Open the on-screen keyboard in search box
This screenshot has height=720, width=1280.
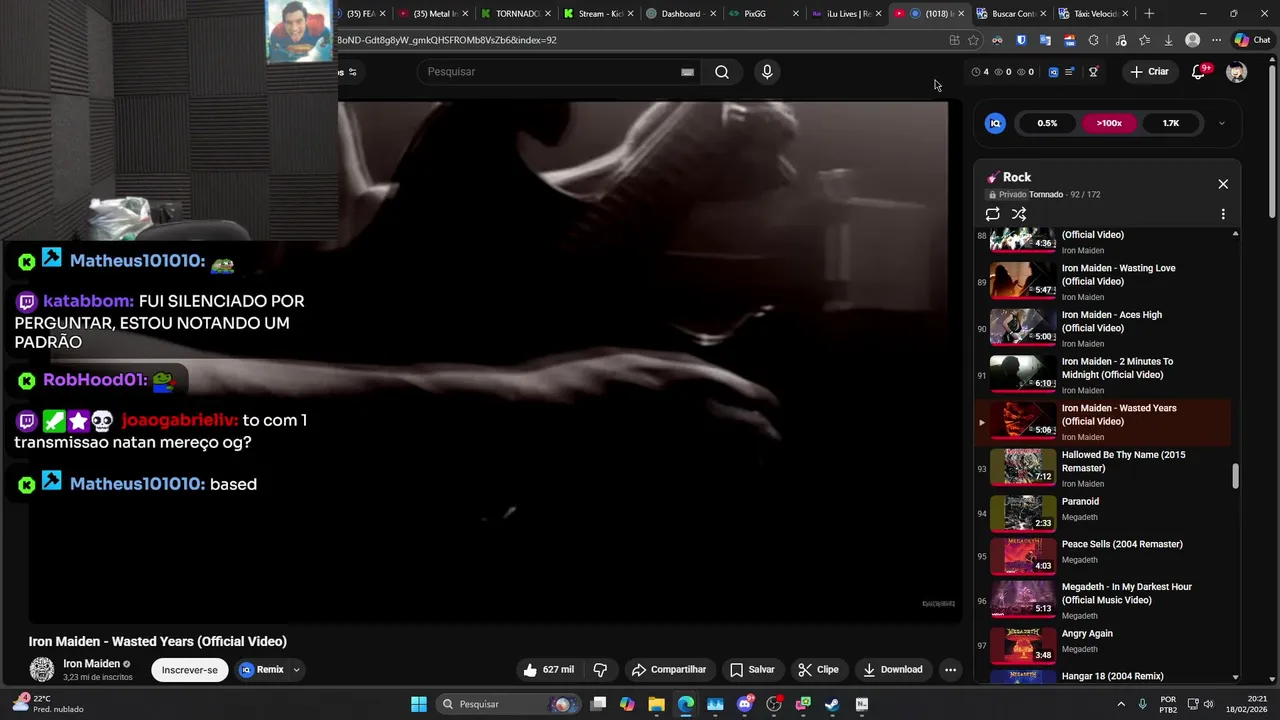tap(687, 72)
